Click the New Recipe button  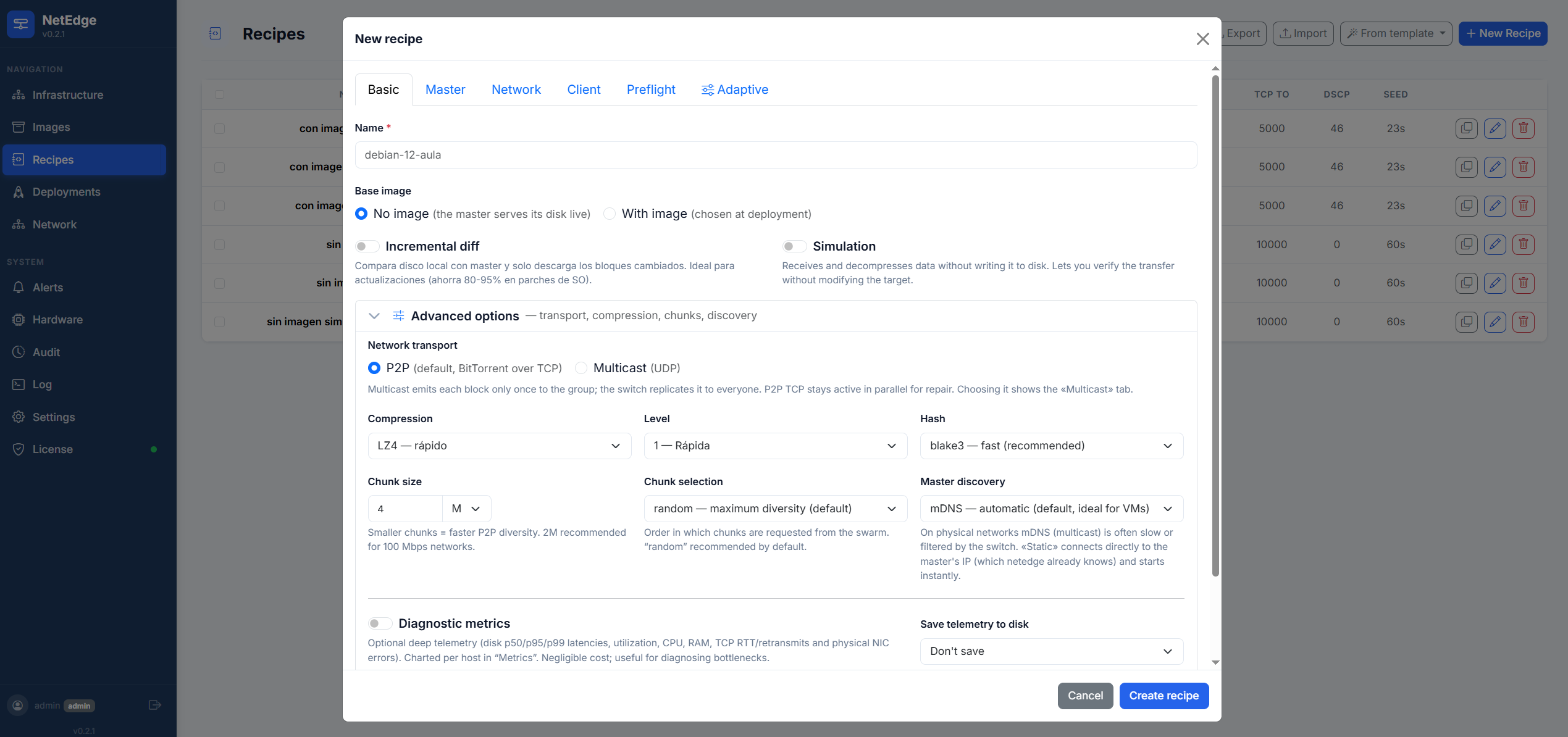pyautogui.click(x=1503, y=33)
